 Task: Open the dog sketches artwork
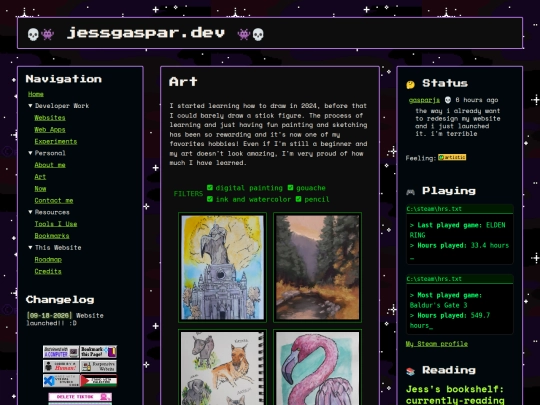pos(222,367)
